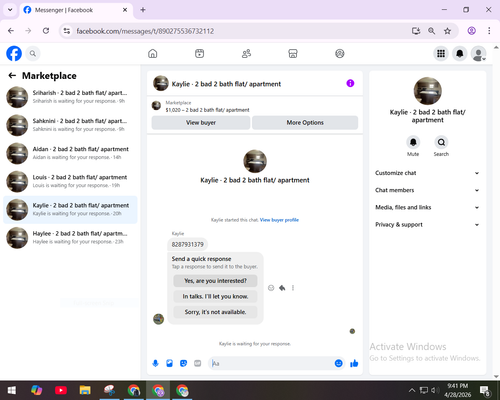The image size is (500, 400).
Task: Expand the Chat members section
Action: pyautogui.click(x=427, y=190)
